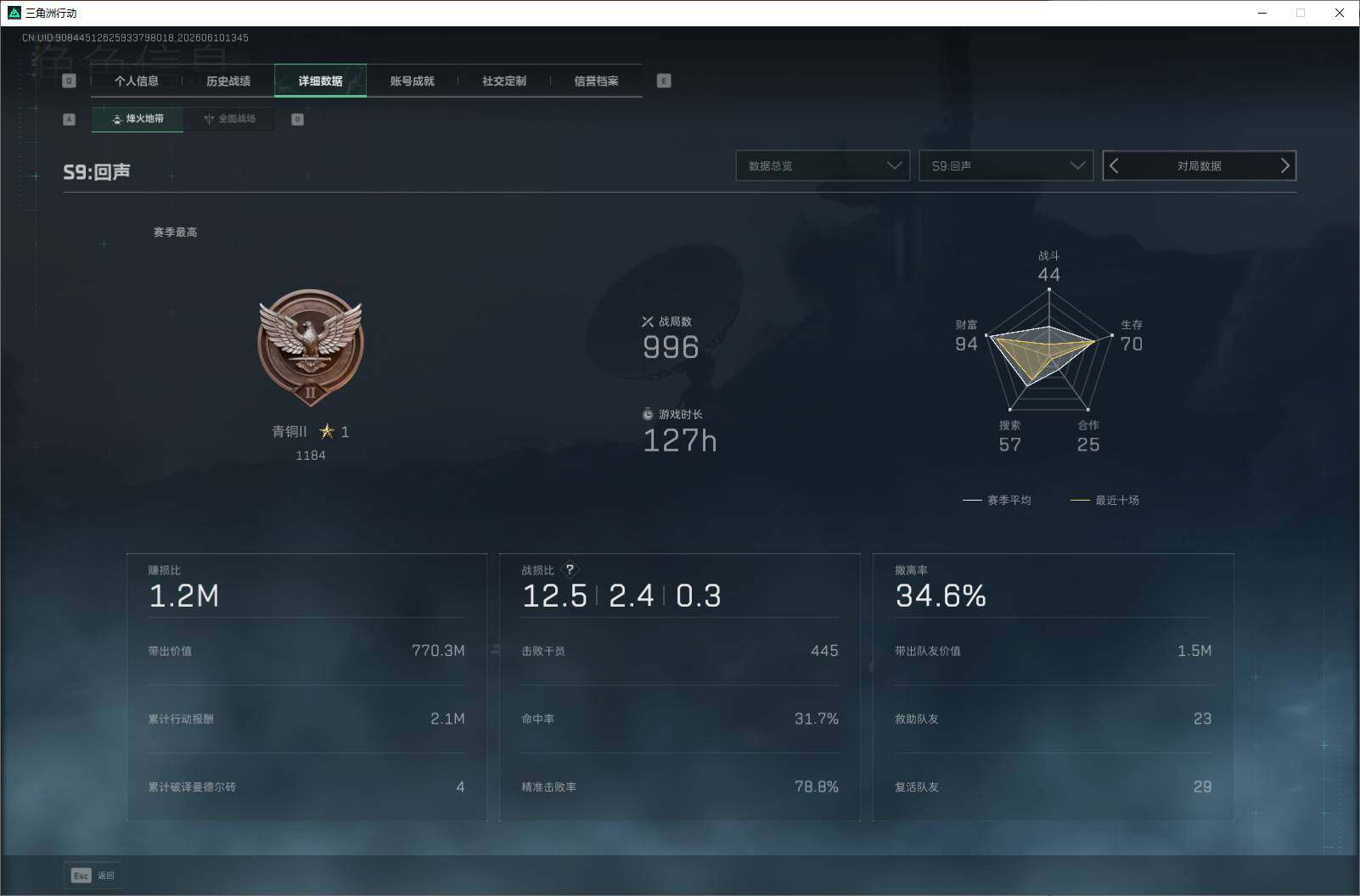1360x896 pixels.
Task: Click the 财富 94 radar label
Action: pyautogui.click(x=966, y=336)
